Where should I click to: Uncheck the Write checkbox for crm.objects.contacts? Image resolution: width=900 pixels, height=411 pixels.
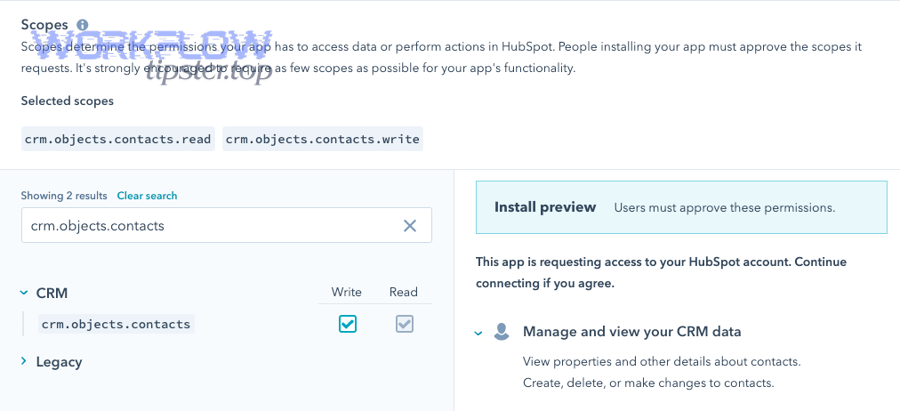point(347,324)
